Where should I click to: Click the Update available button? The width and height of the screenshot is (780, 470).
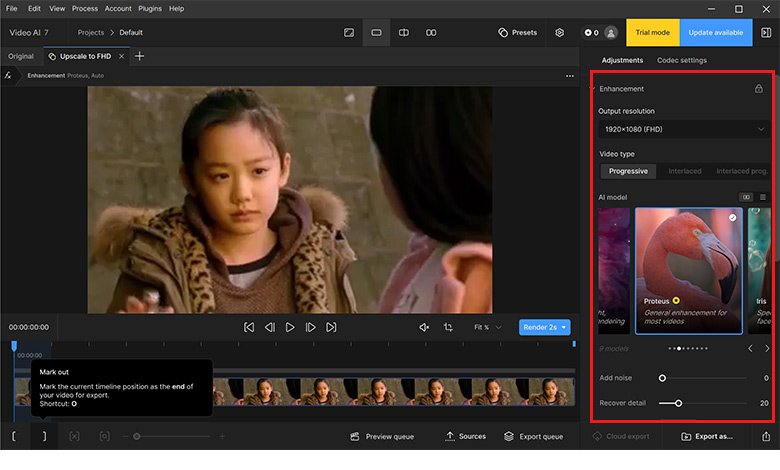coord(716,32)
